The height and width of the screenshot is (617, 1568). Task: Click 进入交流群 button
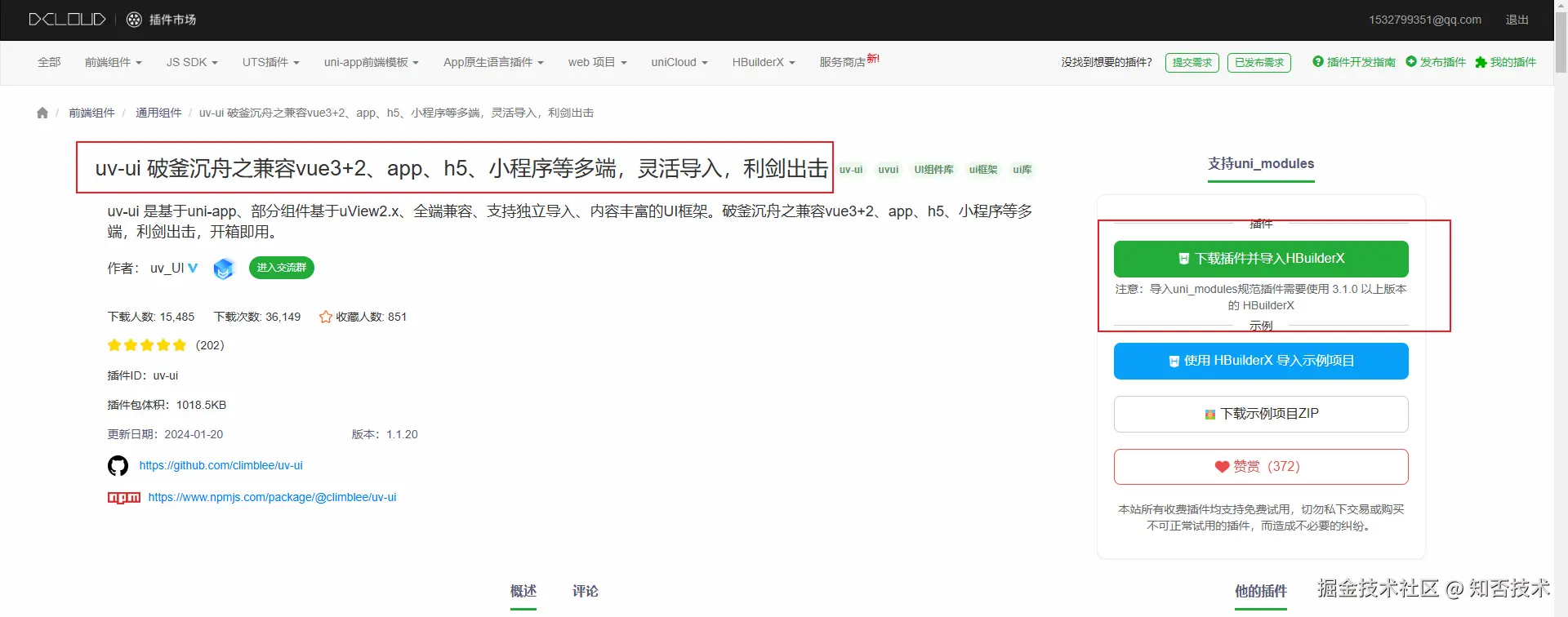tap(282, 268)
